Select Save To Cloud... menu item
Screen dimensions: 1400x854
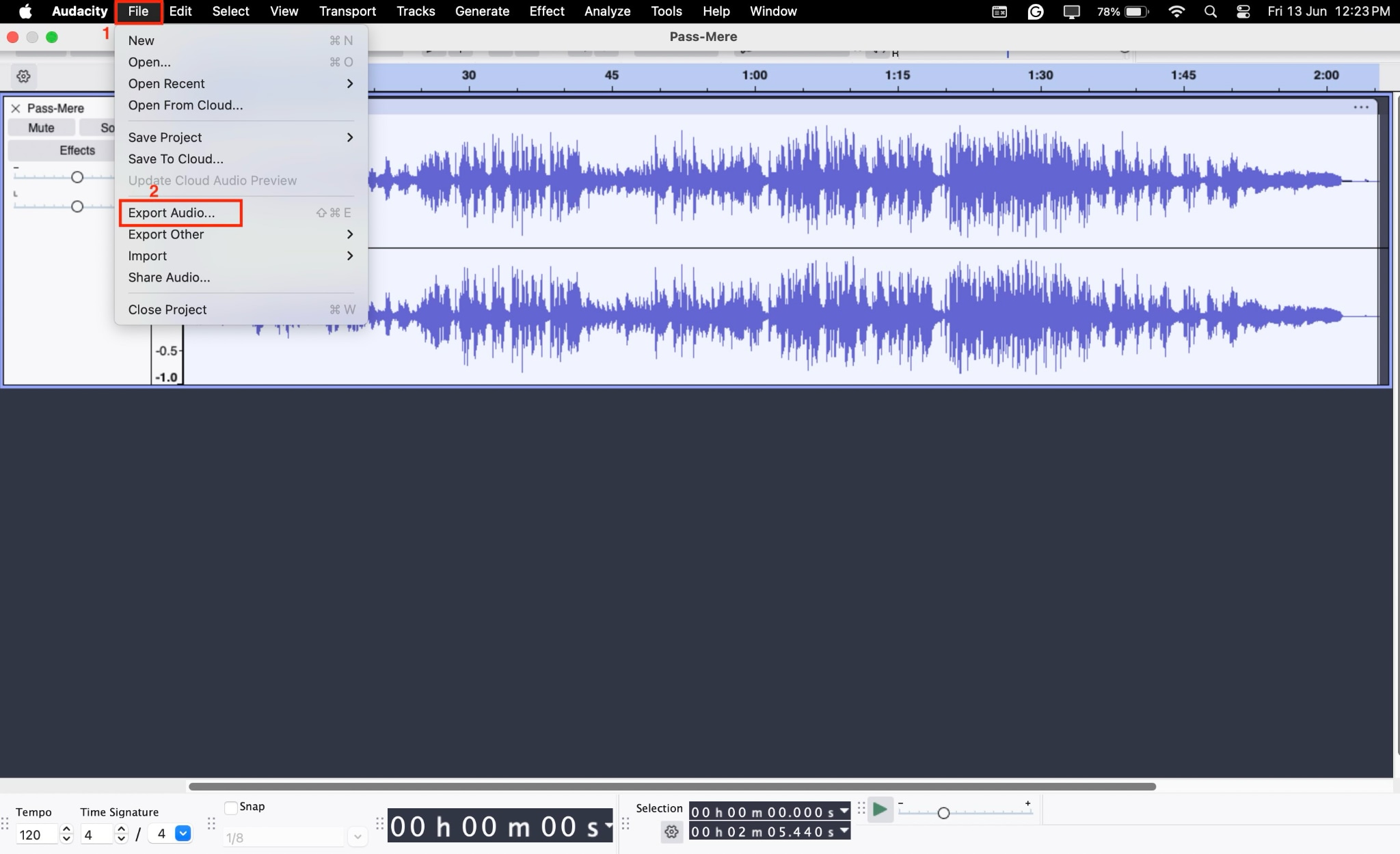pos(241,159)
